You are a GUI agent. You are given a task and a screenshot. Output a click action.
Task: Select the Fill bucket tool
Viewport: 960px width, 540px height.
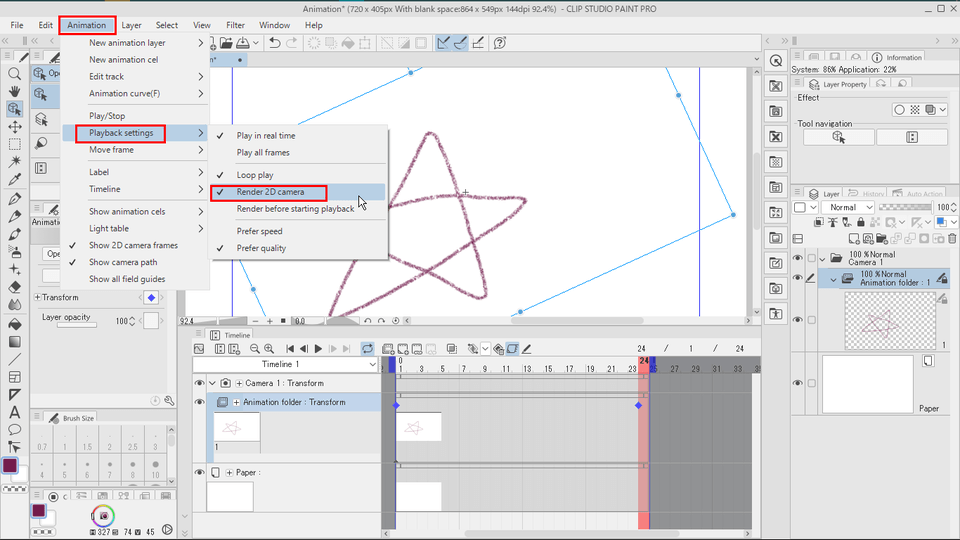point(15,324)
